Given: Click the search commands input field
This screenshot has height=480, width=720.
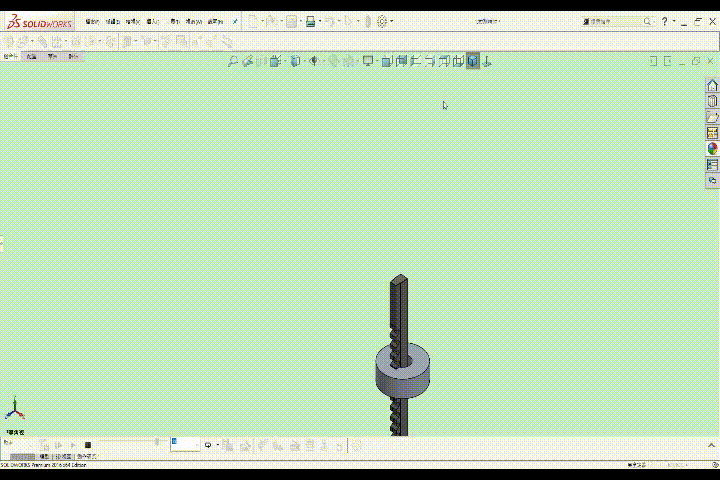Looking at the screenshot, I should point(614,21).
